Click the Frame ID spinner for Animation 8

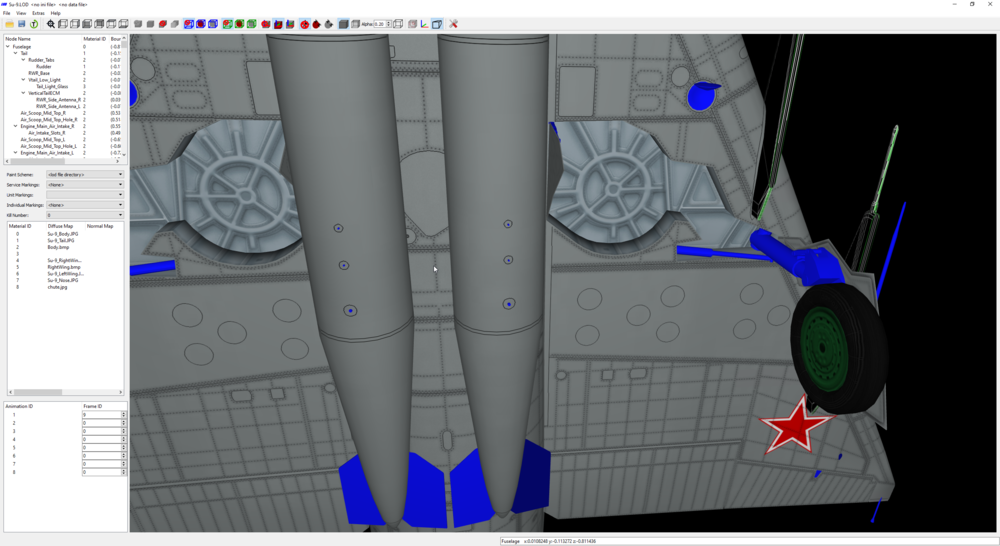tap(124, 472)
